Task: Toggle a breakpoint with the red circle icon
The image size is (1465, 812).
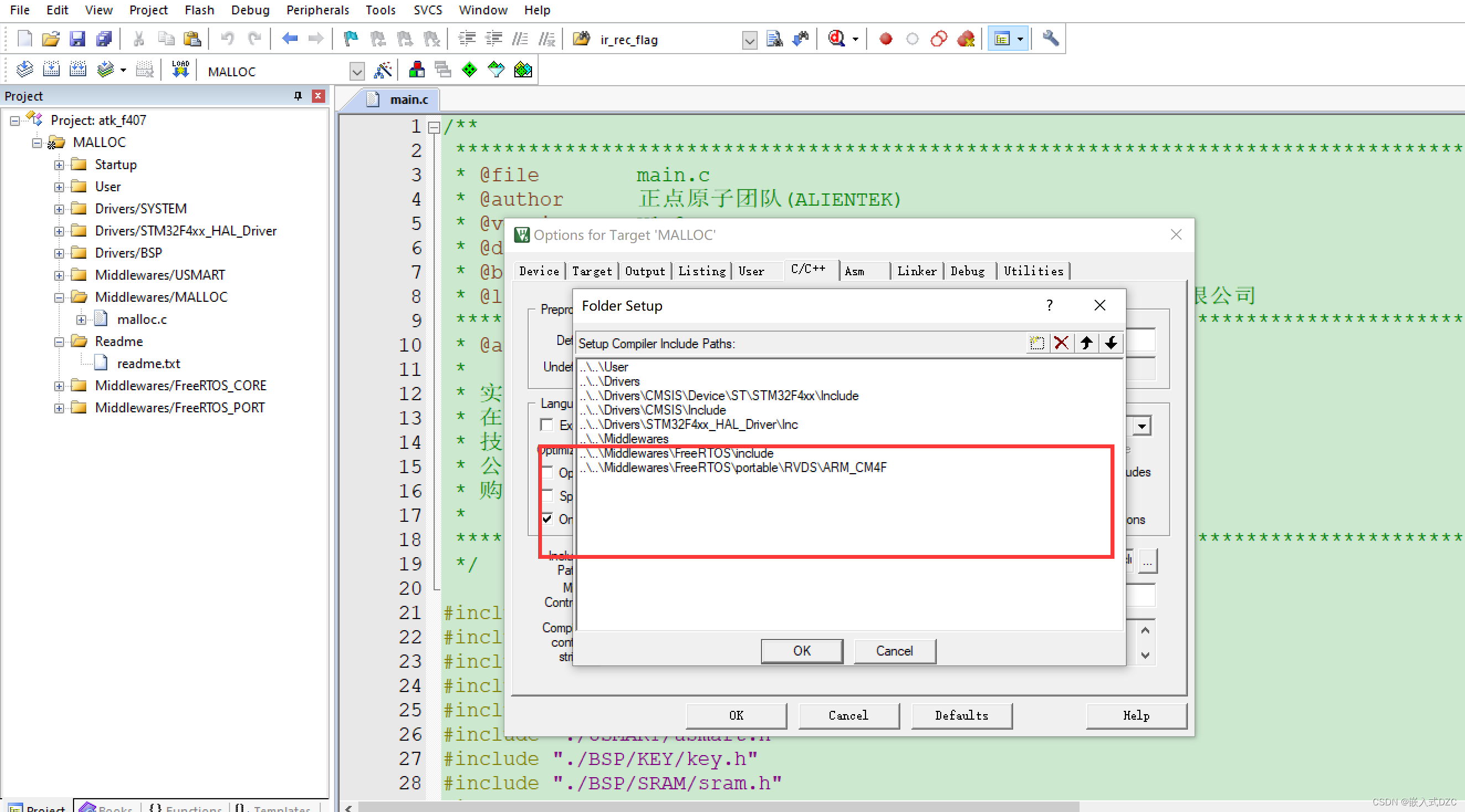Action: [885, 39]
